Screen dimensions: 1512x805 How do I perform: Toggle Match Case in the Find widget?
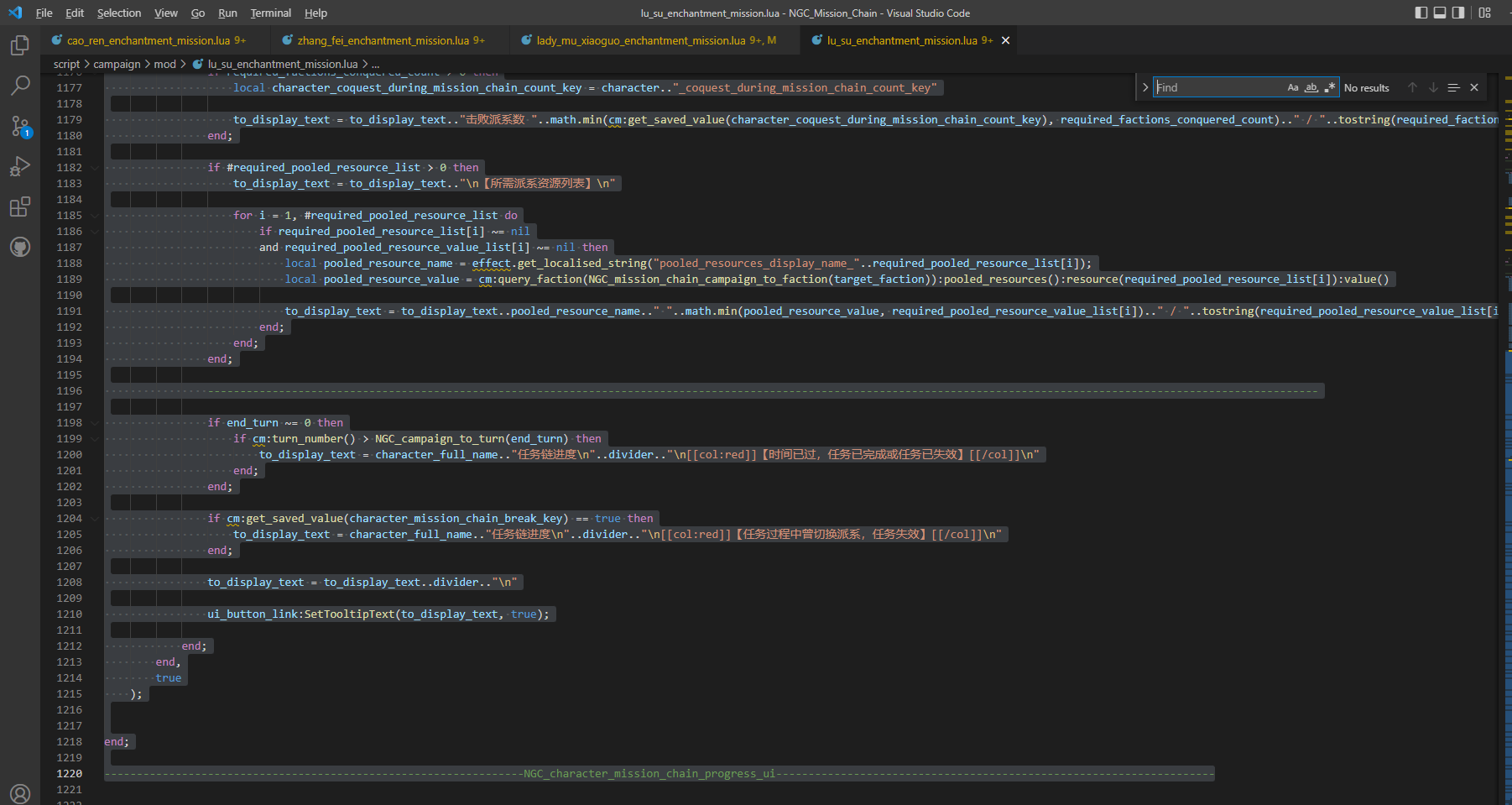(x=1292, y=86)
